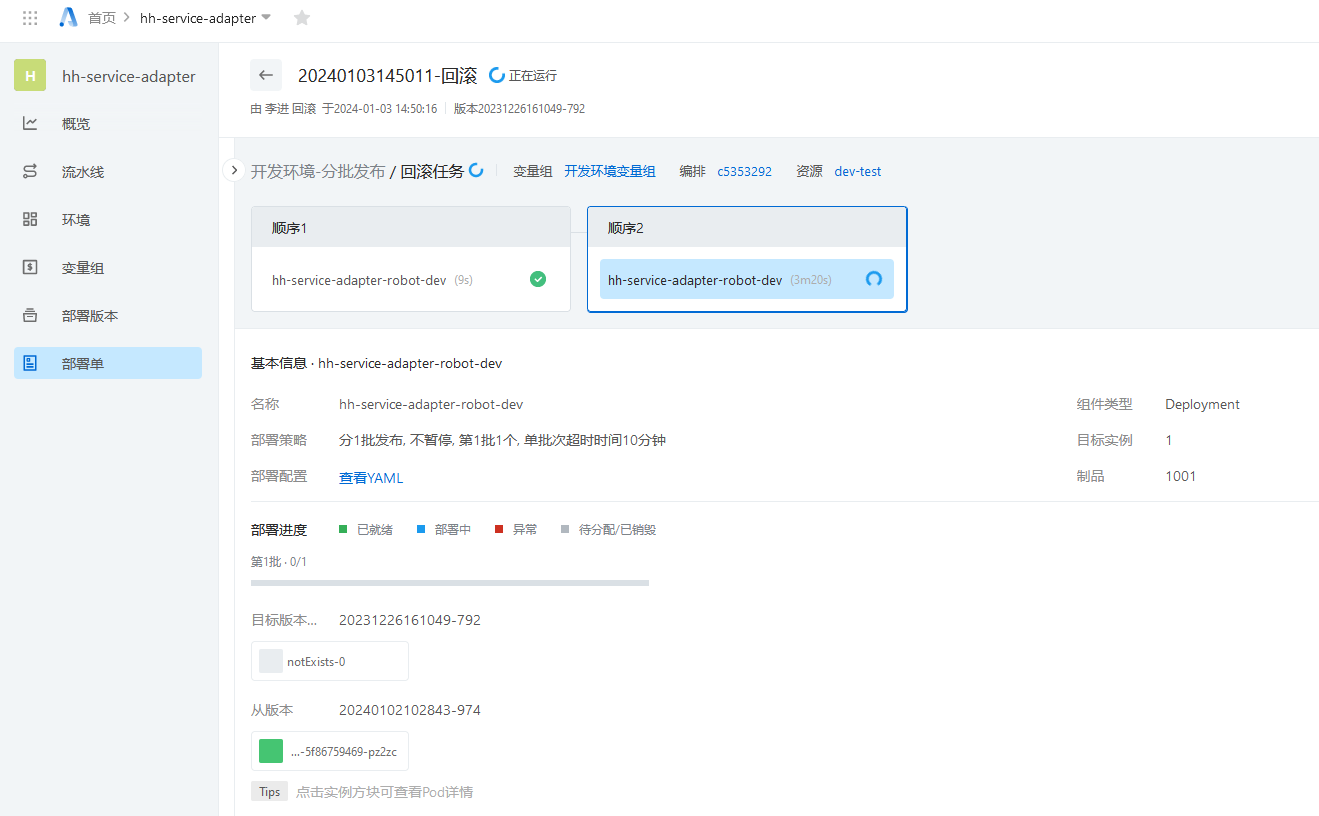Click the 回滚任务 loading spinner
Viewport: 1319px width, 816px height.
[476, 171]
